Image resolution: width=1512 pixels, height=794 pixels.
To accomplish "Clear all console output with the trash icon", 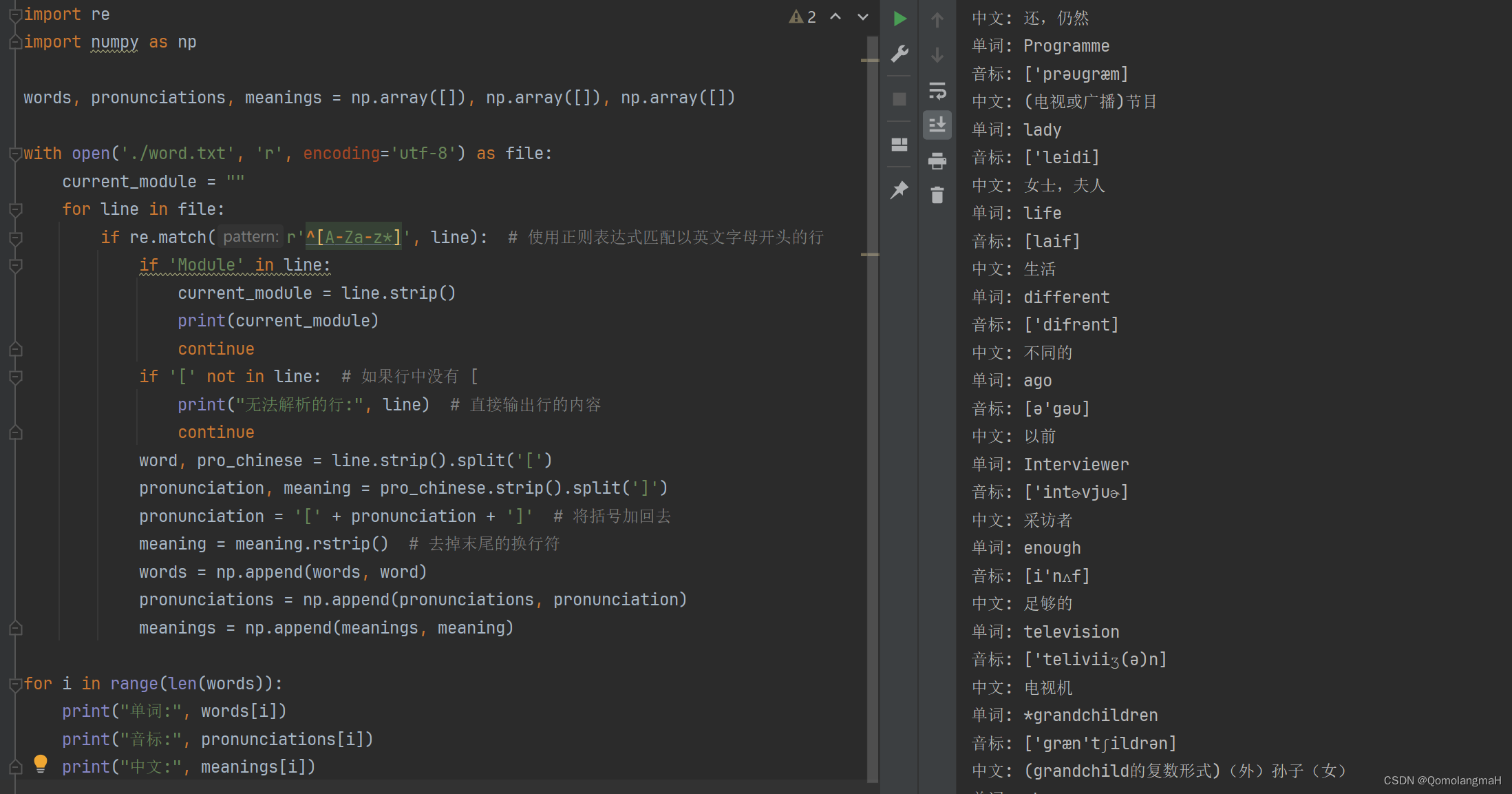I will coord(937,196).
